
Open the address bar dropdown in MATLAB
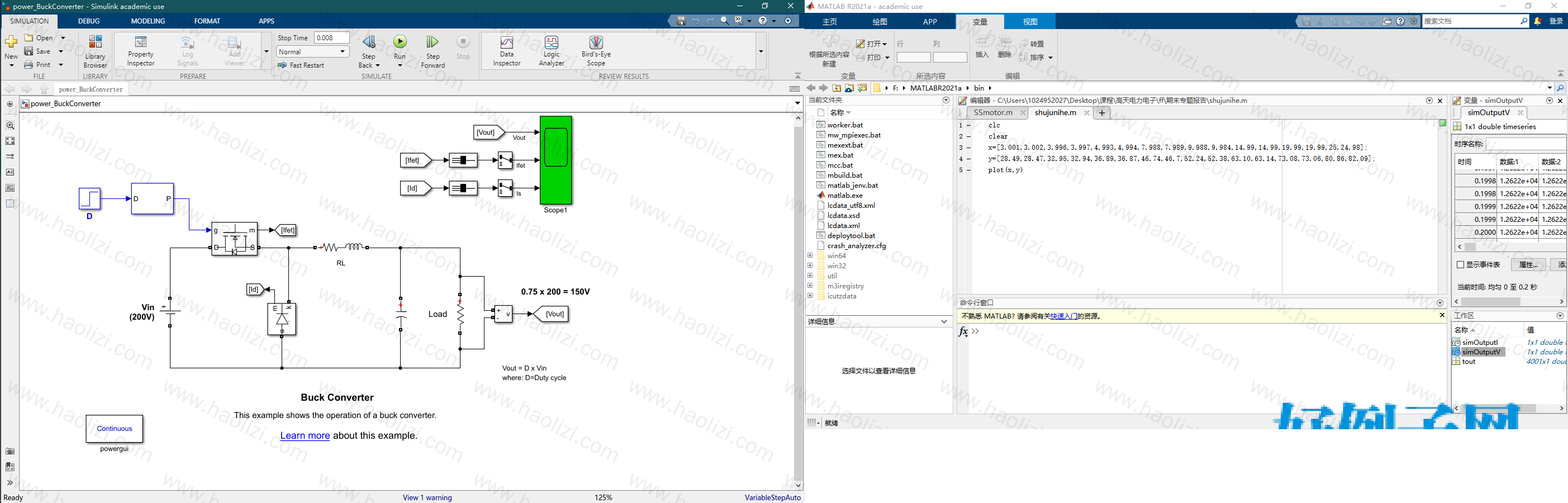[1549, 88]
